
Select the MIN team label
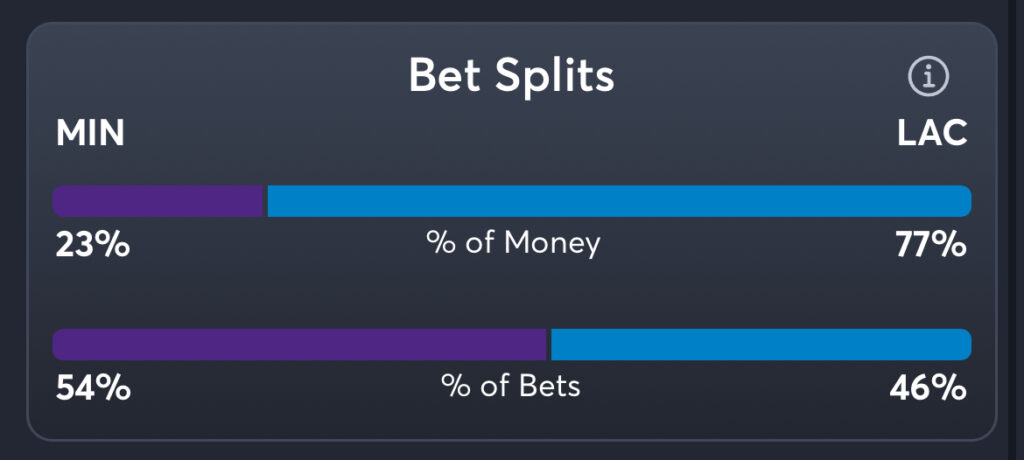point(90,134)
